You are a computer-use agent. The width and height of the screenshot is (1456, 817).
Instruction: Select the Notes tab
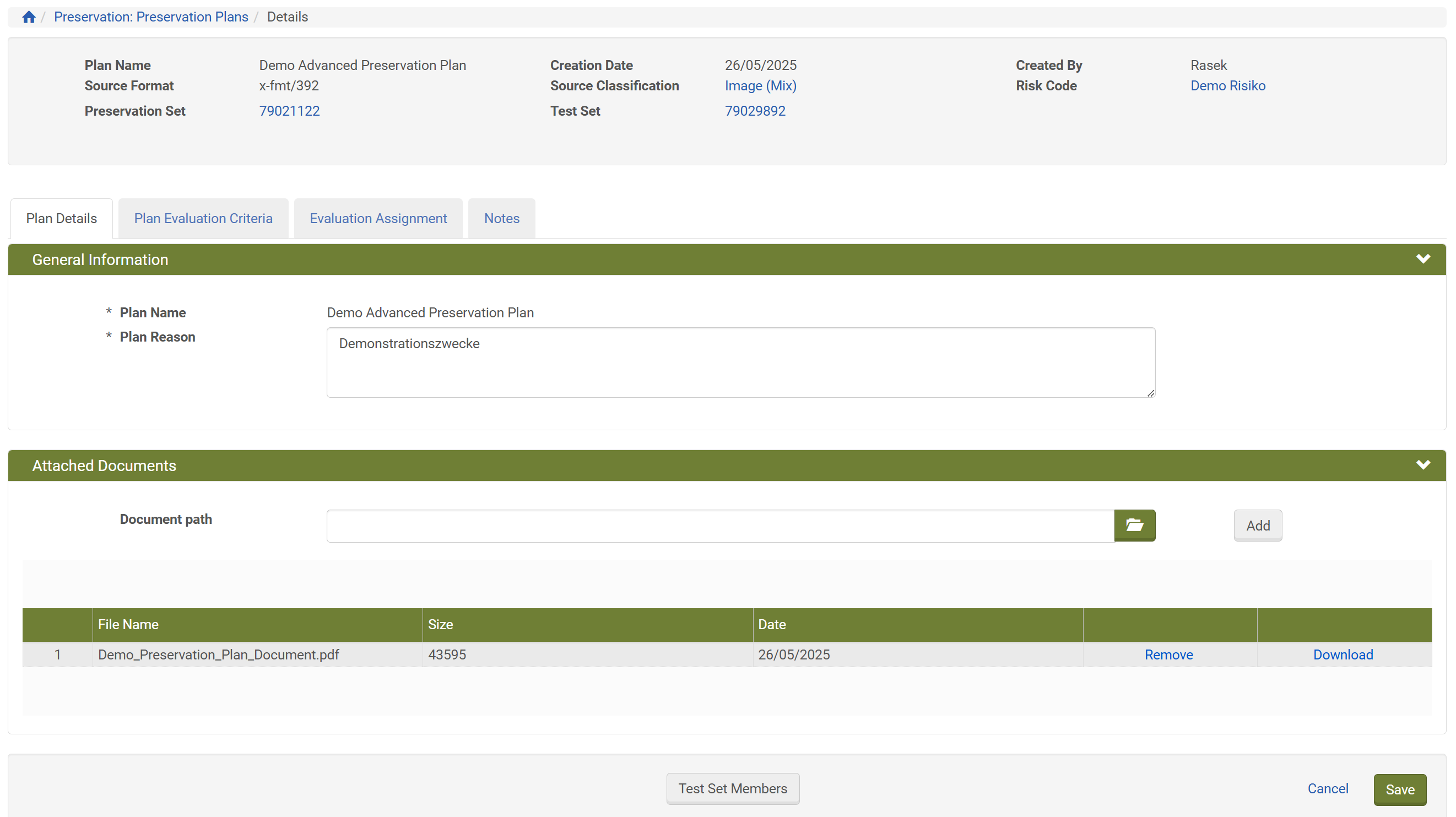(x=501, y=218)
